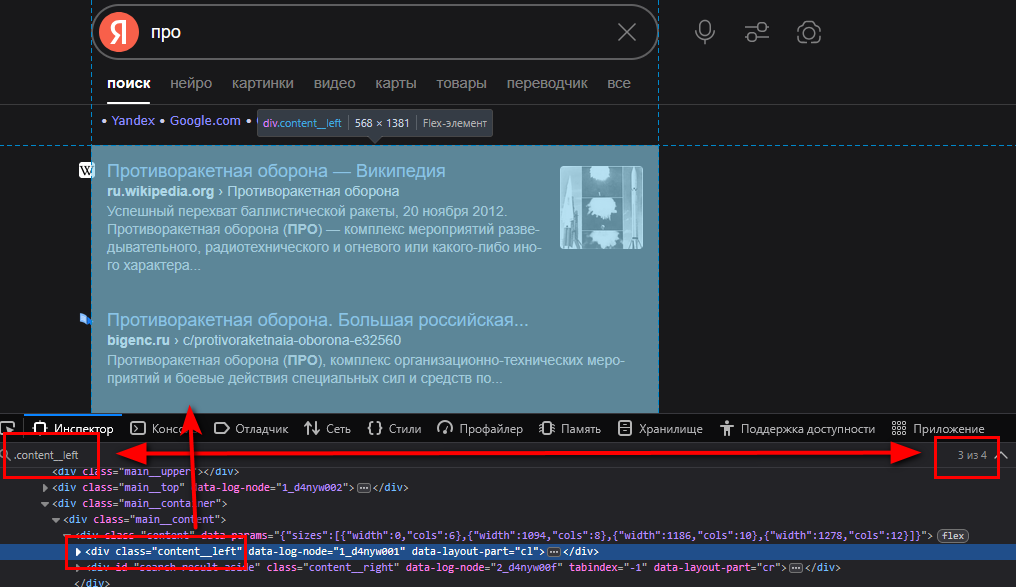Click the "3 из 4" match counter
This screenshot has height=587, width=1016.
pos(972,455)
